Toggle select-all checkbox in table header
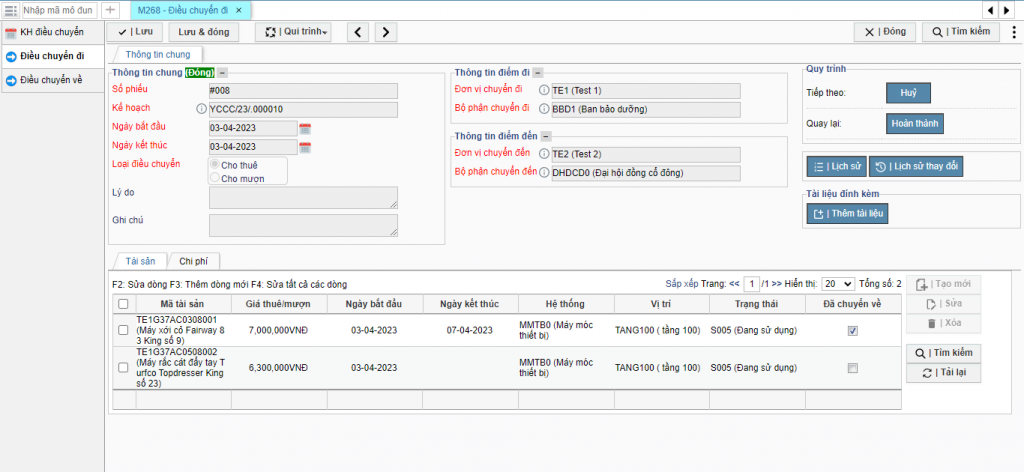Image resolution: width=1024 pixels, height=472 pixels. pyautogui.click(x=123, y=304)
